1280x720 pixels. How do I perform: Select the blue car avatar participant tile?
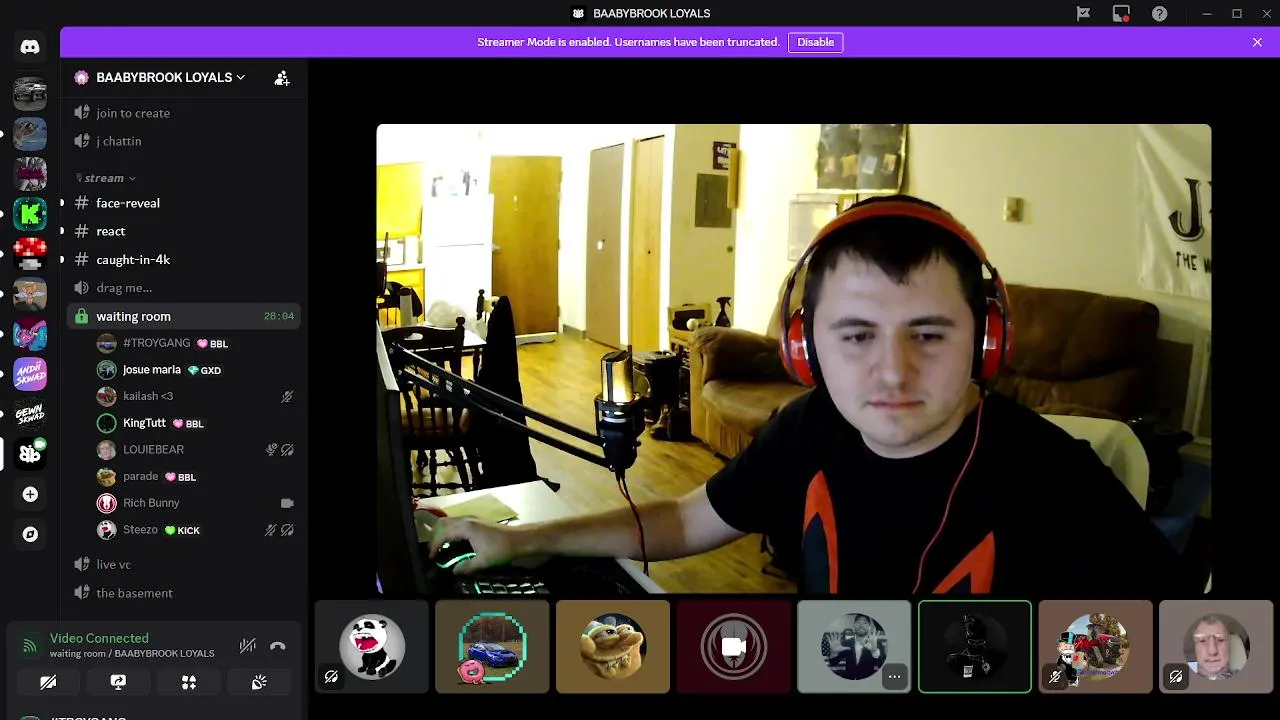(492, 647)
